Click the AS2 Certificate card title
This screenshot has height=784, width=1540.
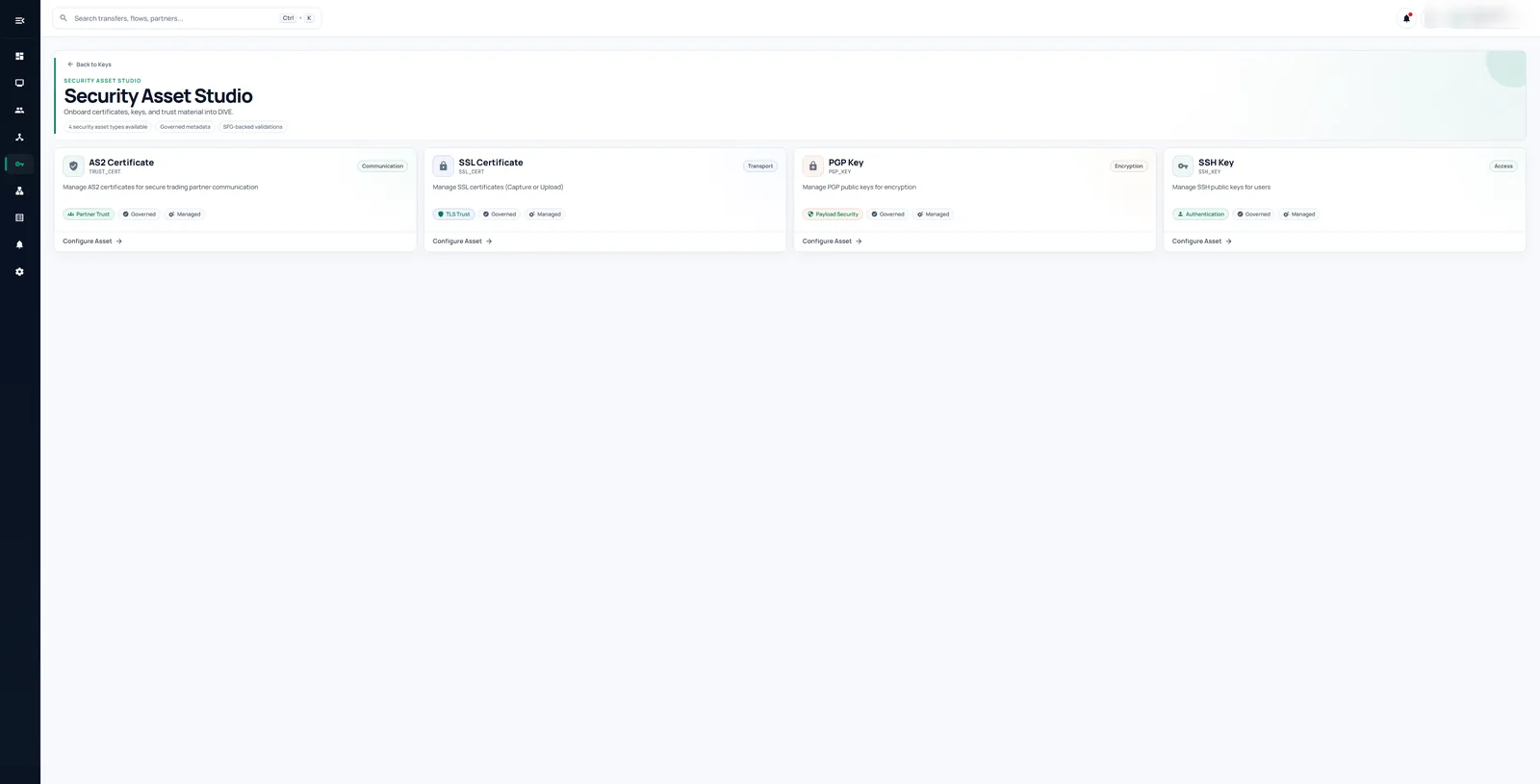[x=121, y=163]
